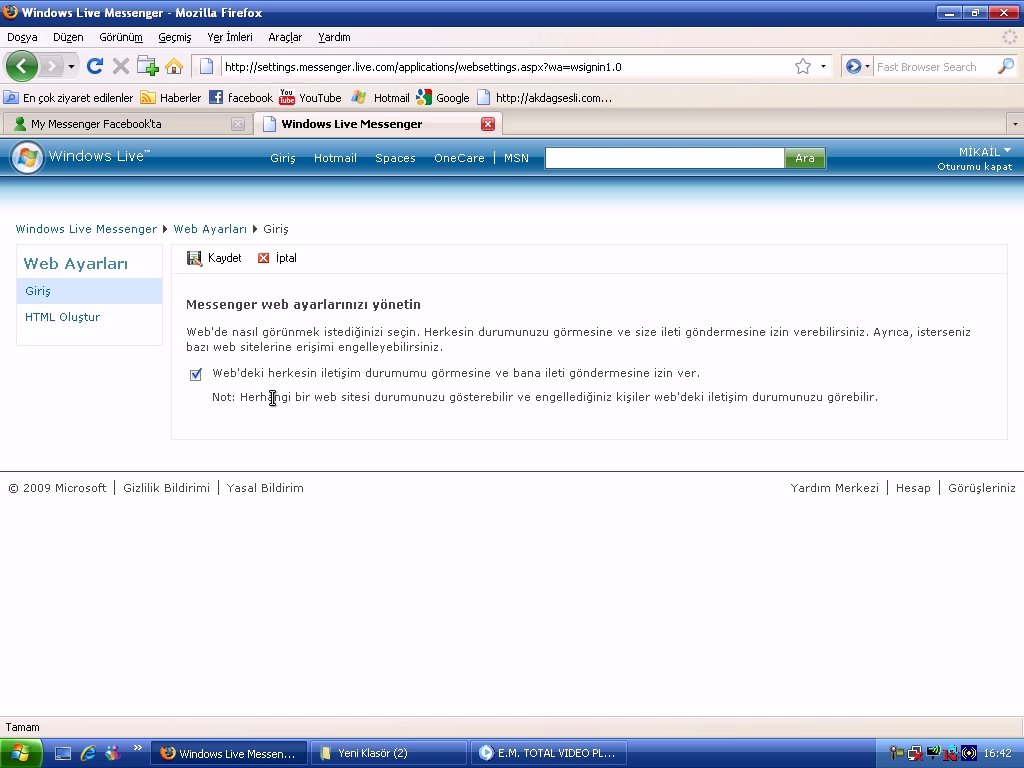
Task: Close the Windows Live Messenger tab
Action: [488, 124]
